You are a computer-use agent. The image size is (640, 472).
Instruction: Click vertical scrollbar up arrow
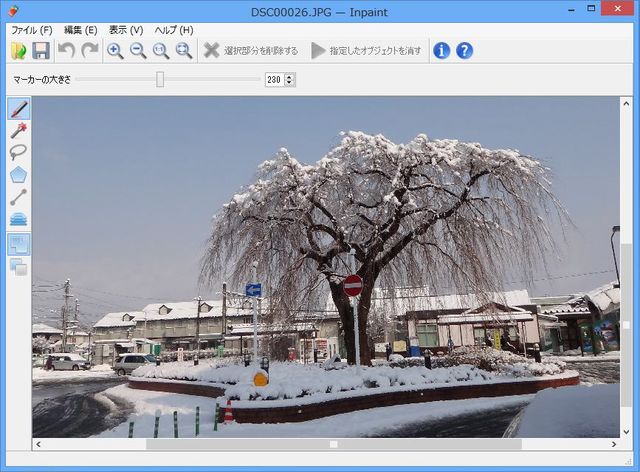(626, 104)
